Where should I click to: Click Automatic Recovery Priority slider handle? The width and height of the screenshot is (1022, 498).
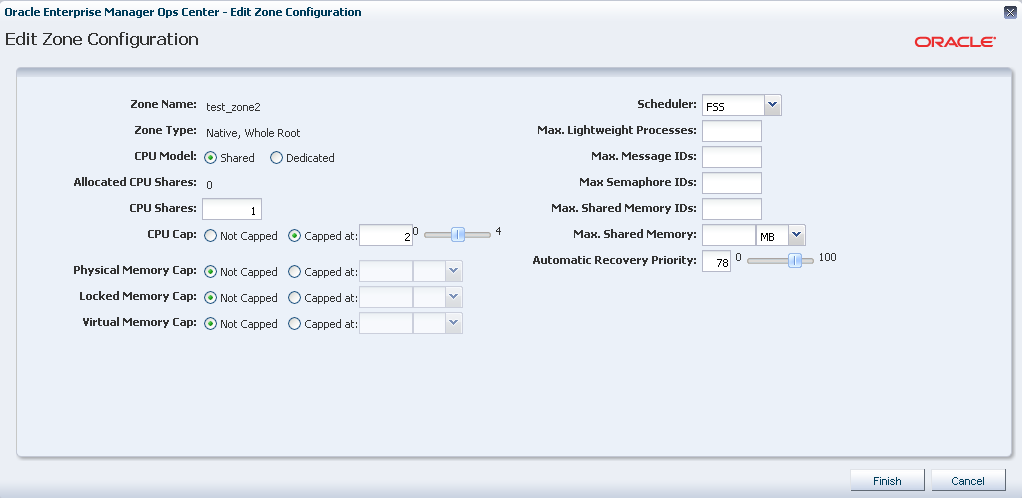pyautogui.click(x=795, y=261)
